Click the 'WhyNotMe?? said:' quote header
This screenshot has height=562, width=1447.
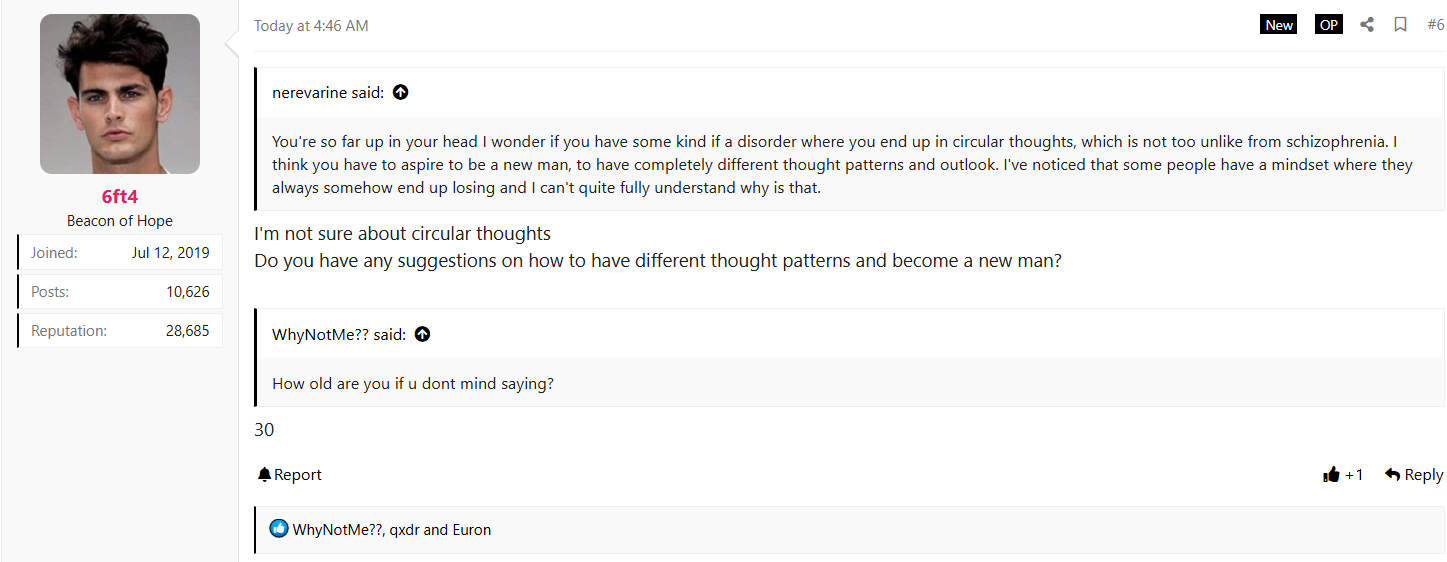(x=339, y=335)
